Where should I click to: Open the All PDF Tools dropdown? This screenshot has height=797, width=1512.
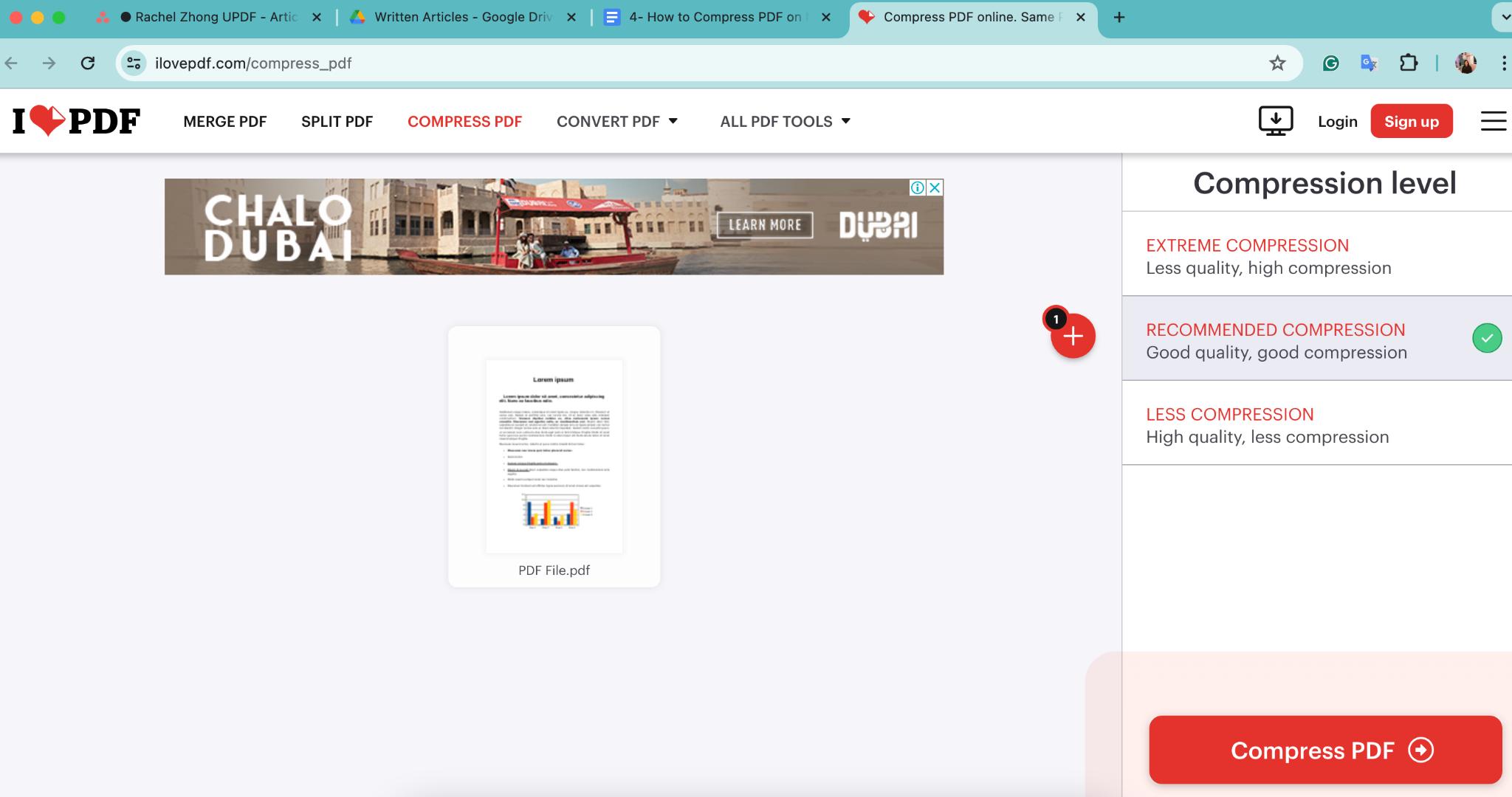(x=784, y=121)
